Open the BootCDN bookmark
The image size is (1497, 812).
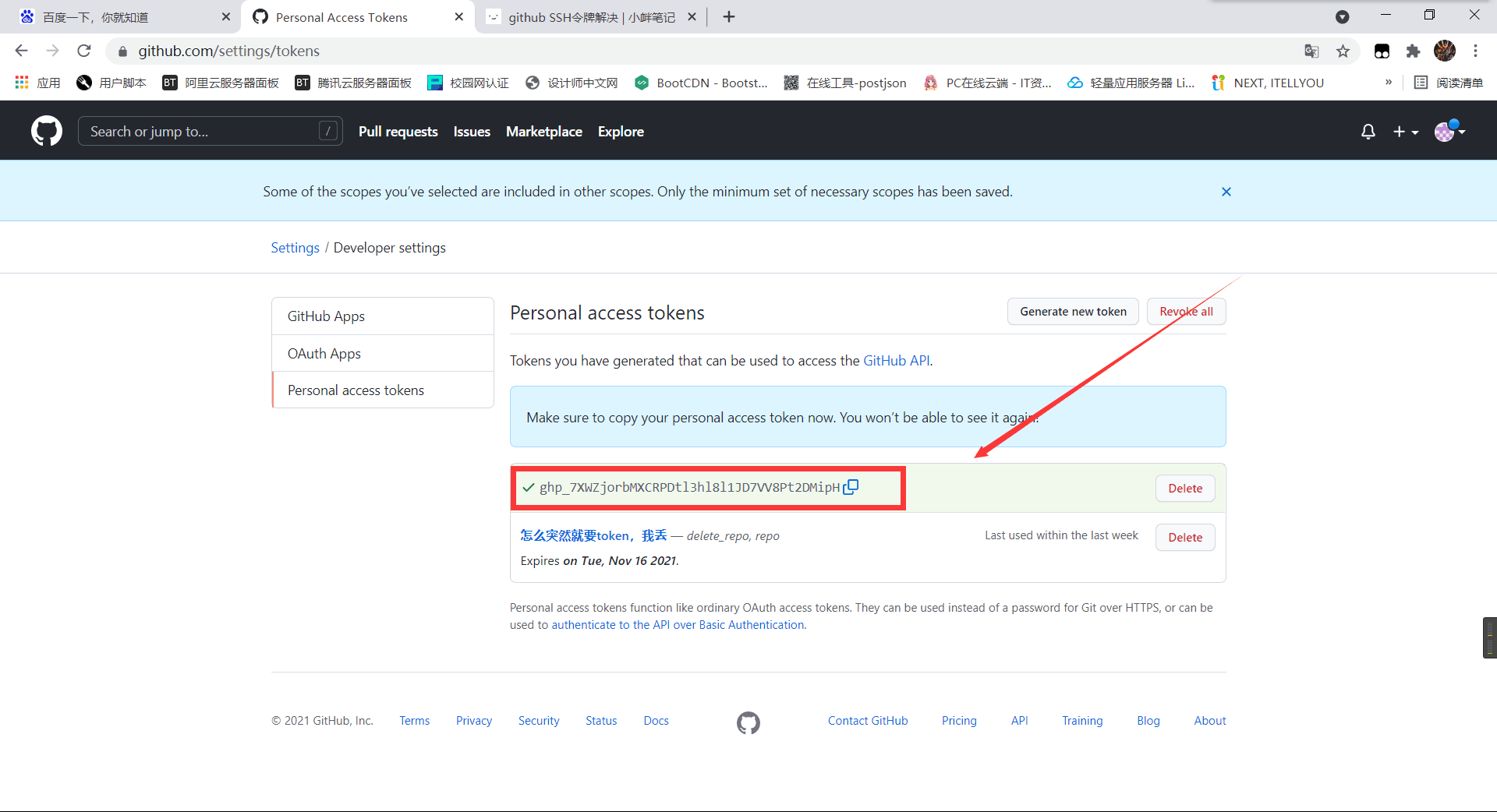[x=701, y=83]
